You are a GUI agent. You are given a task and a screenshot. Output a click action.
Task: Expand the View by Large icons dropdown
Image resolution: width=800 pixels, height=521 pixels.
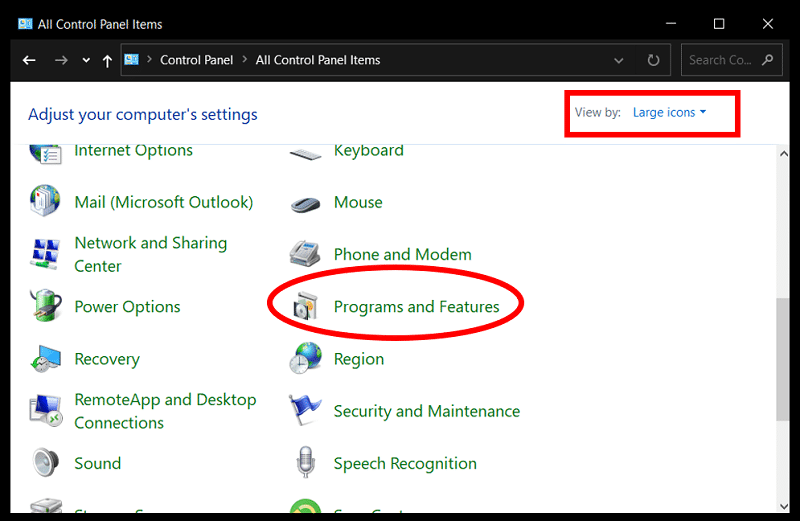click(x=669, y=112)
